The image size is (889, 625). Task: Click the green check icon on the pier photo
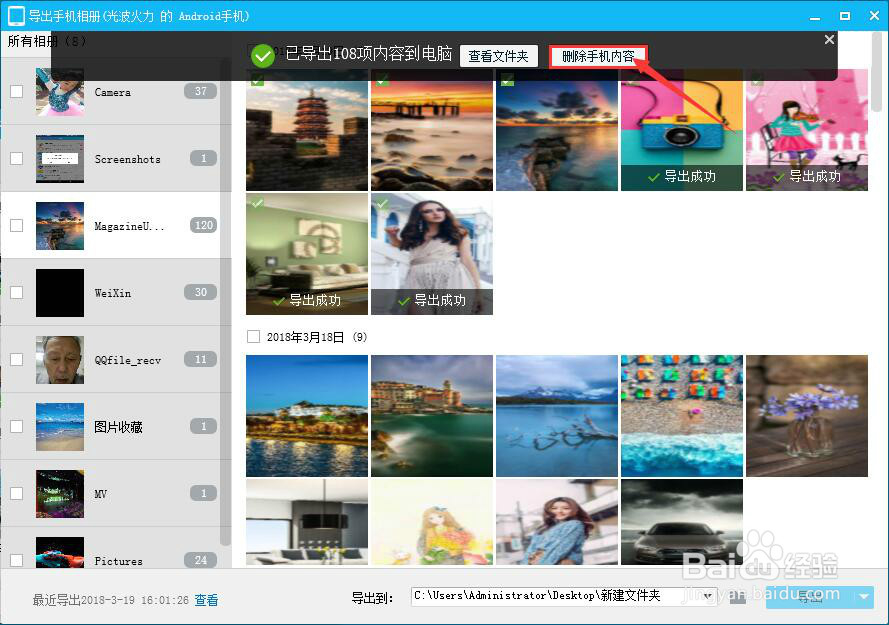click(x=382, y=82)
